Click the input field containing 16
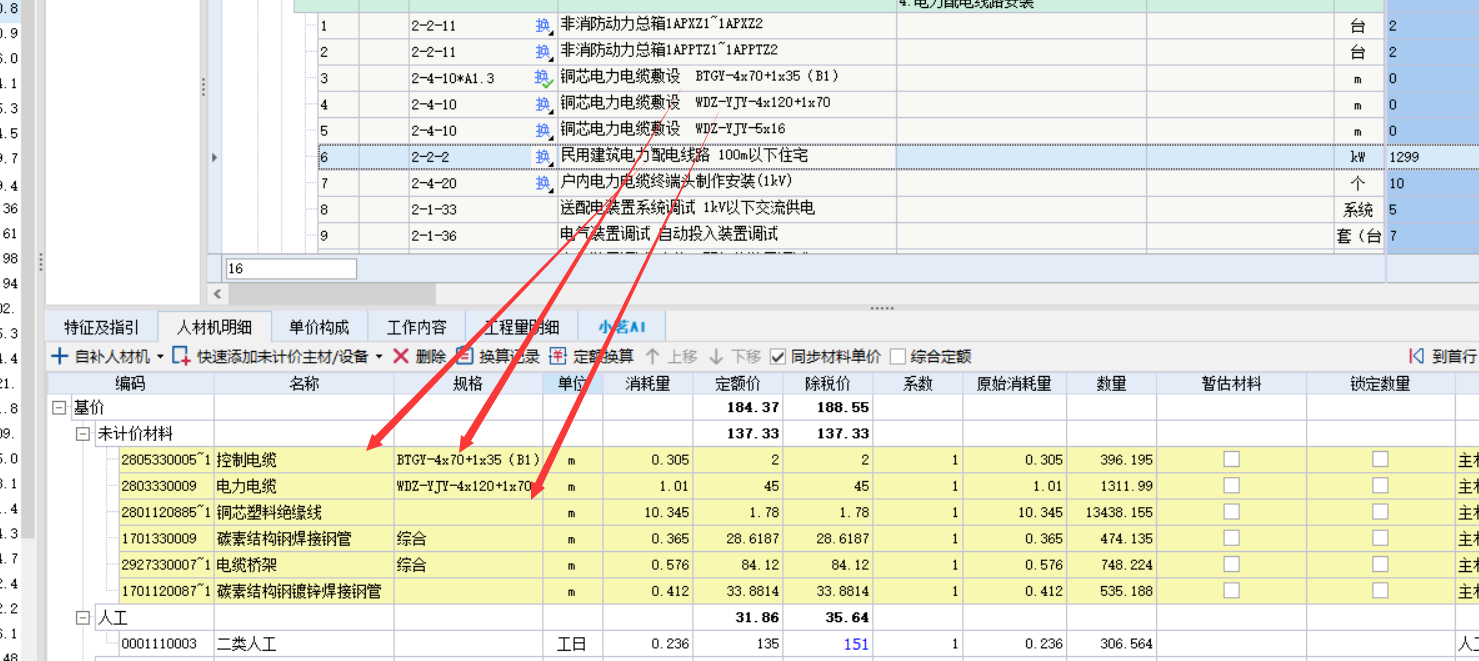This screenshot has width=1479, height=661. pos(290,268)
